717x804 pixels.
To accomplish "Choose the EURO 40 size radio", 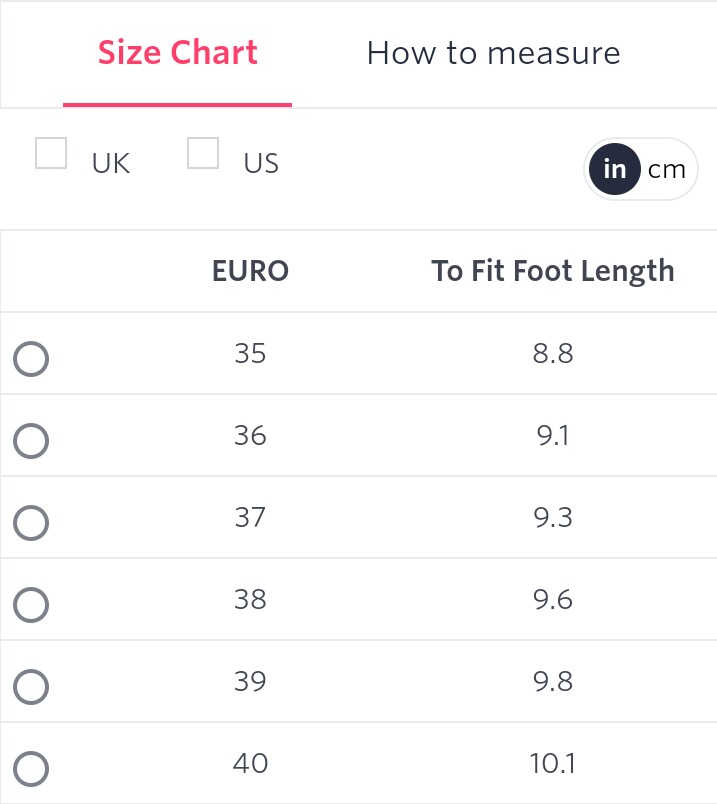I will point(31,769).
